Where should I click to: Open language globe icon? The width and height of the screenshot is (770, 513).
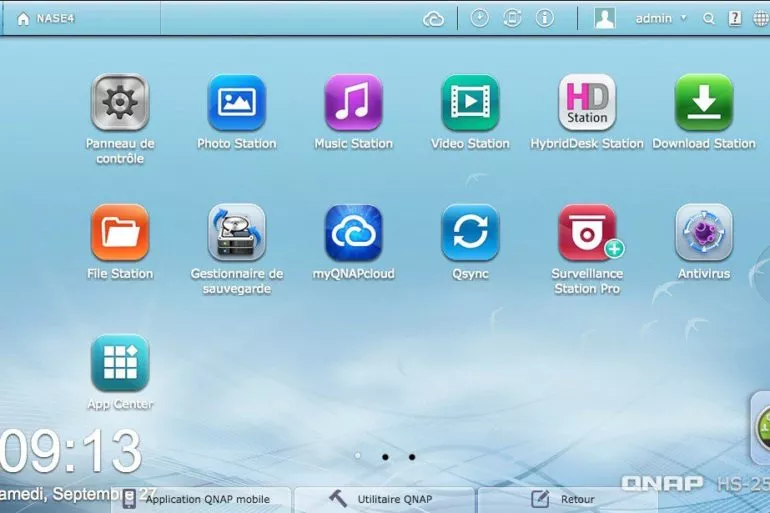[x=761, y=19]
